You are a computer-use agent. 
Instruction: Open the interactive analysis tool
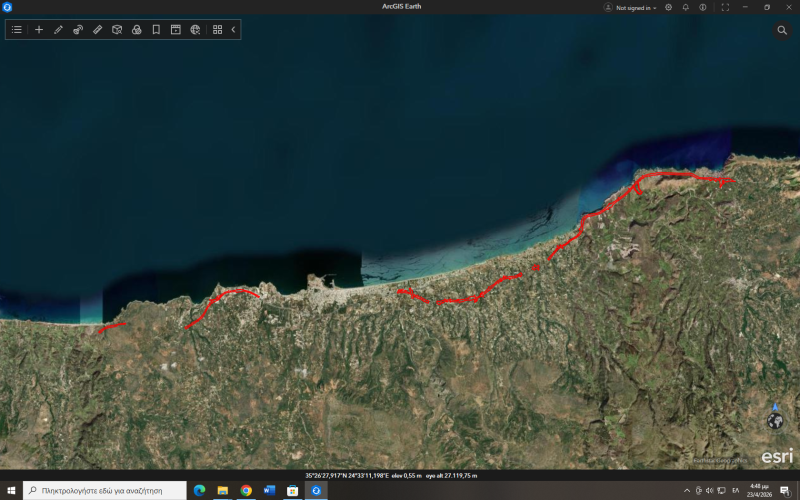coord(78,30)
